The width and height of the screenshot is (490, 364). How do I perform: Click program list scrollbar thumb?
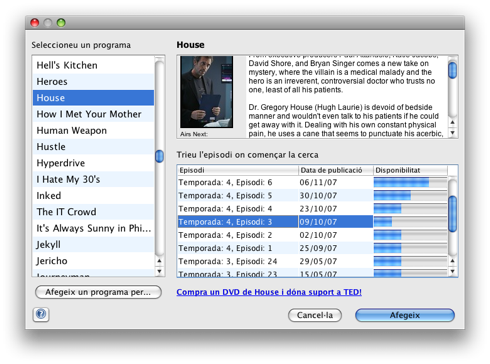click(160, 156)
